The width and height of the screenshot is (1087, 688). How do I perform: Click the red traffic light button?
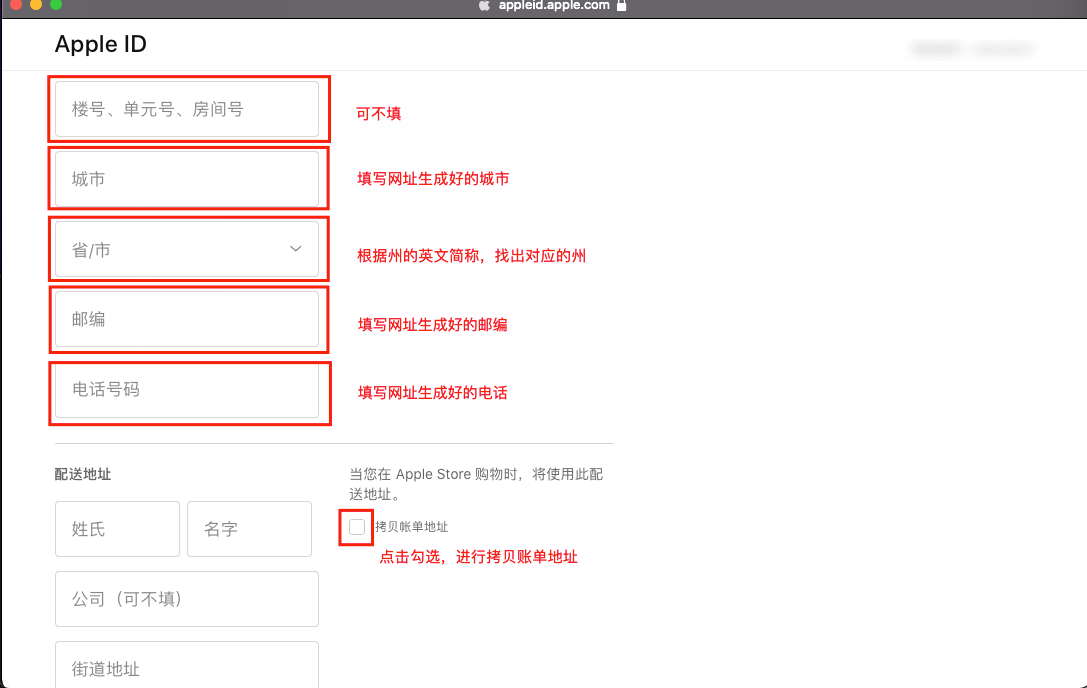tap(14, 5)
